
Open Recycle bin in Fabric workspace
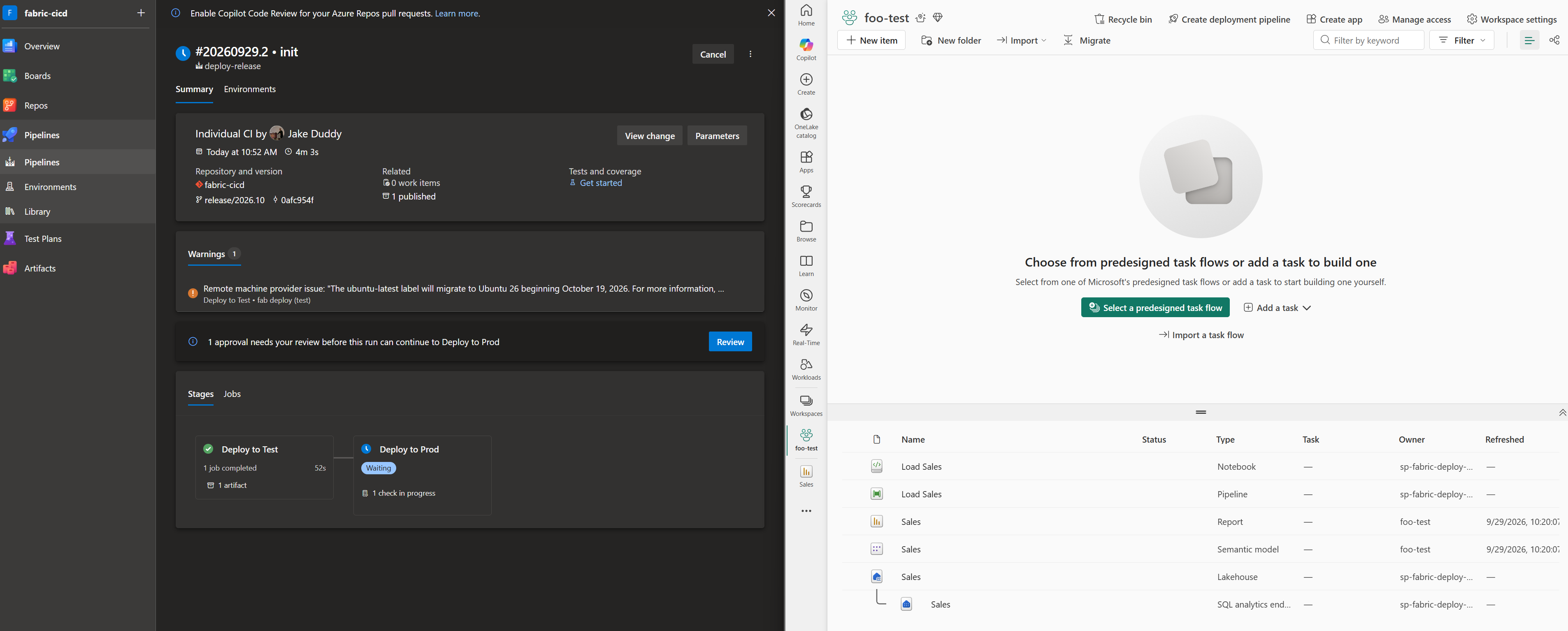point(1123,19)
